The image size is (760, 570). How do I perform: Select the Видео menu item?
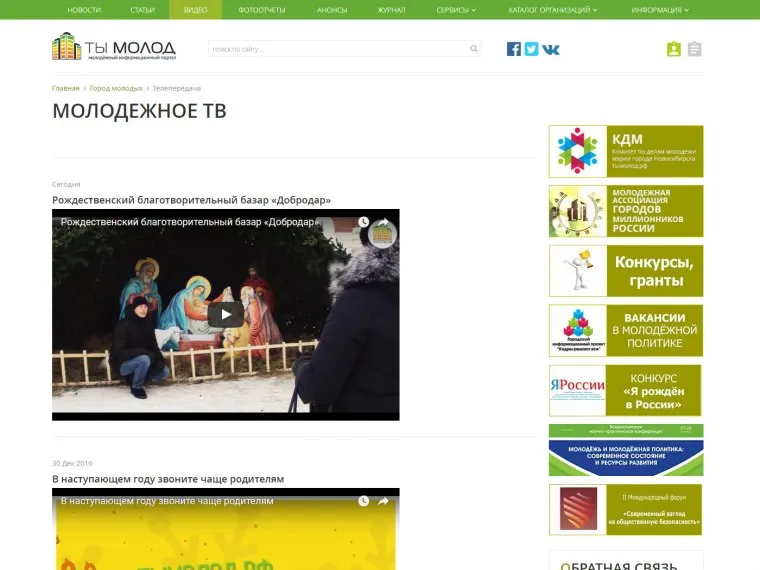pyautogui.click(x=195, y=10)
